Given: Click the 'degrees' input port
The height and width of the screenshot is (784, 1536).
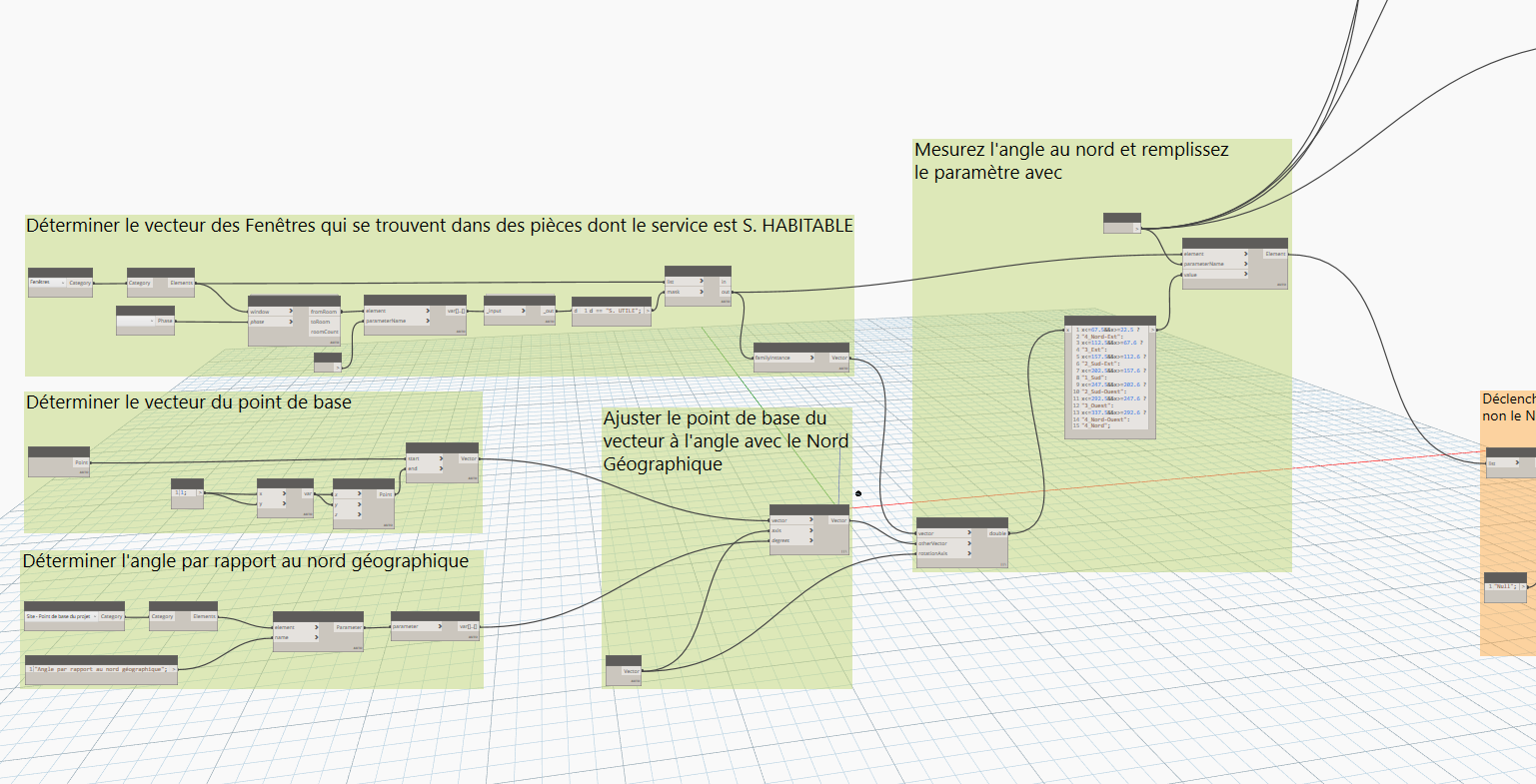Looking at the screenshot, I should (x=789, y=540).
